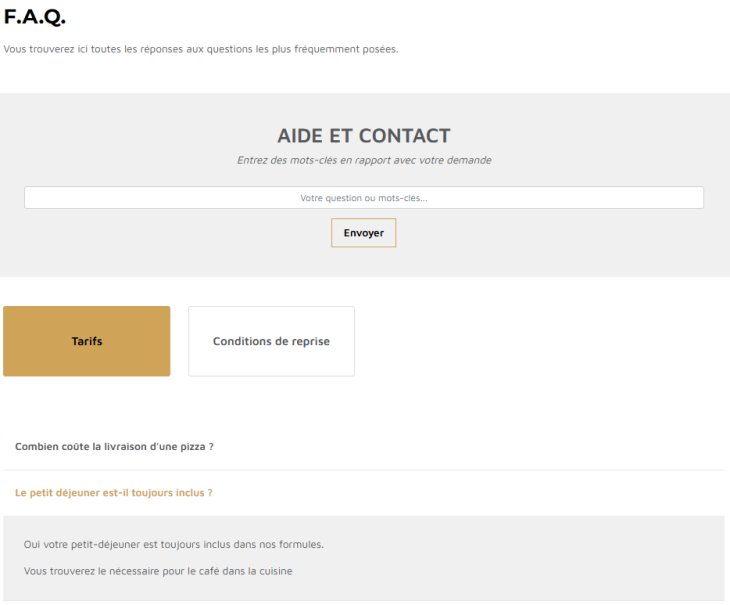Select the Tarifs category tab
730x605 pixels.
coord(87,341)
